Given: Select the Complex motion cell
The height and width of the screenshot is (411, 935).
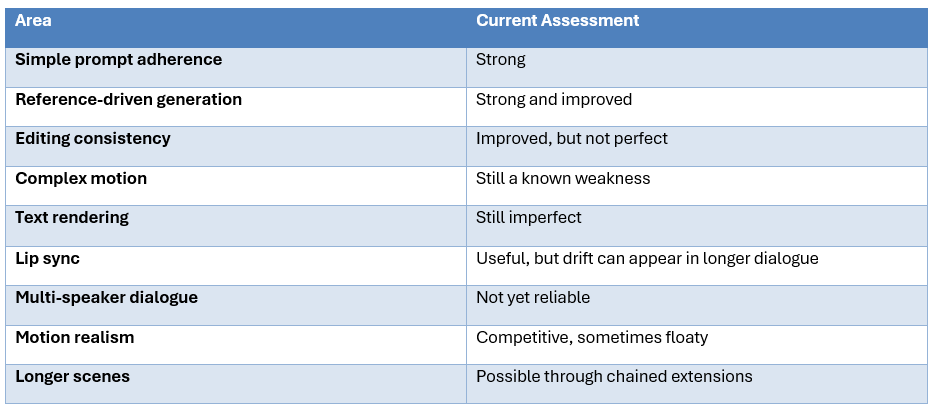Looking at the screenshot, I should 236,186.
